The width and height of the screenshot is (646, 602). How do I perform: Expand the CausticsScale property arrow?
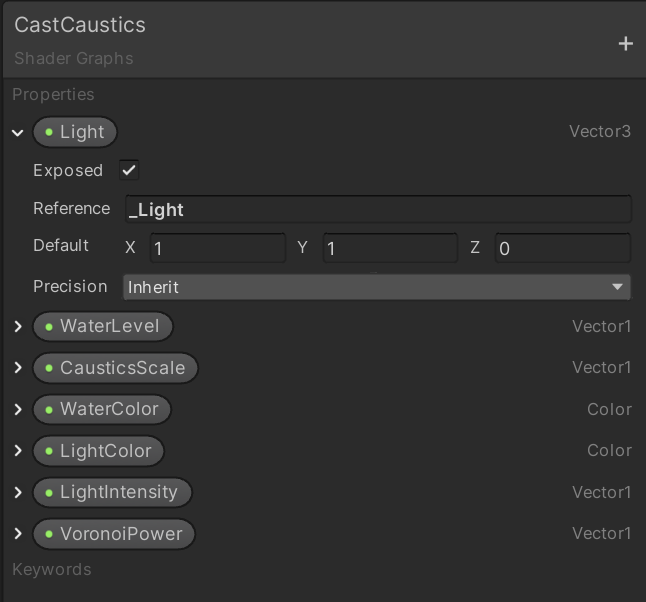tap(17, 368)
